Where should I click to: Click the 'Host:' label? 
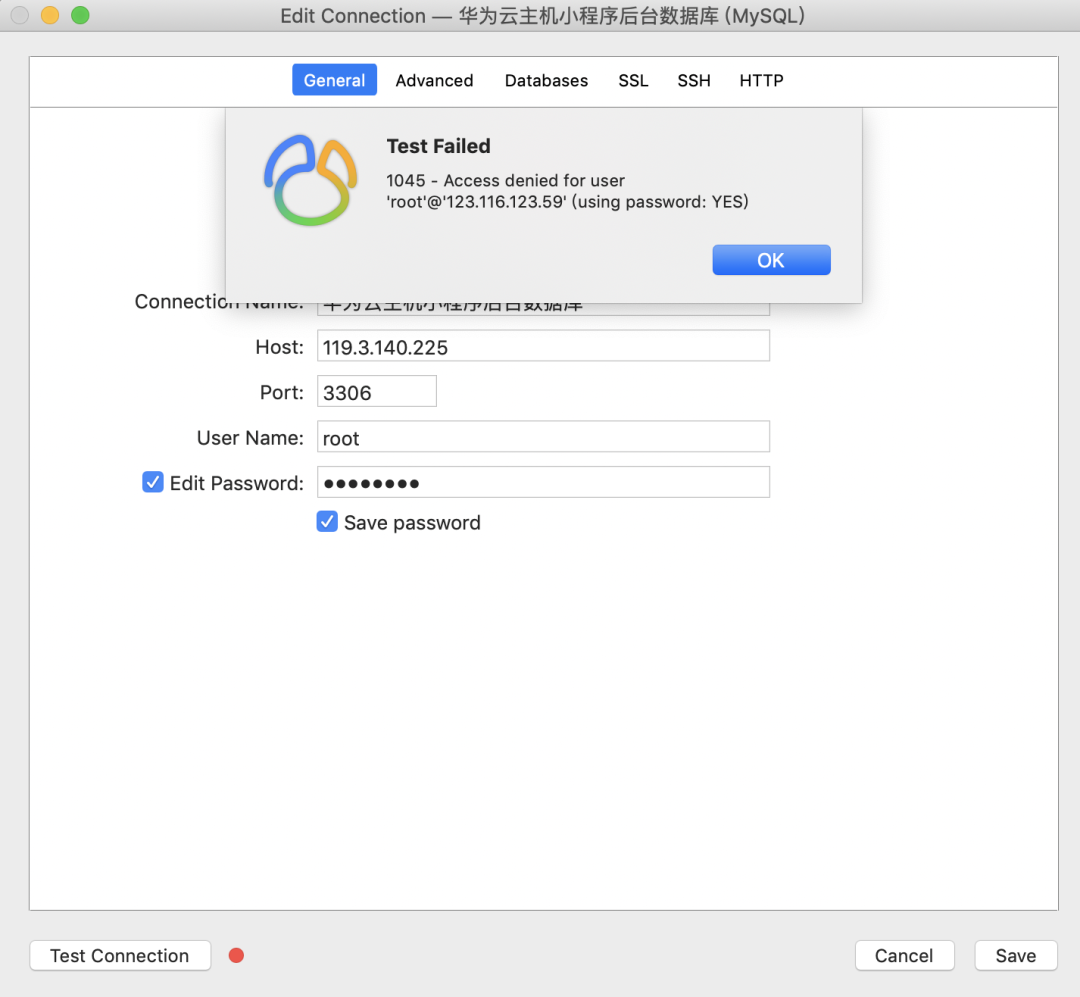point(280,347)
